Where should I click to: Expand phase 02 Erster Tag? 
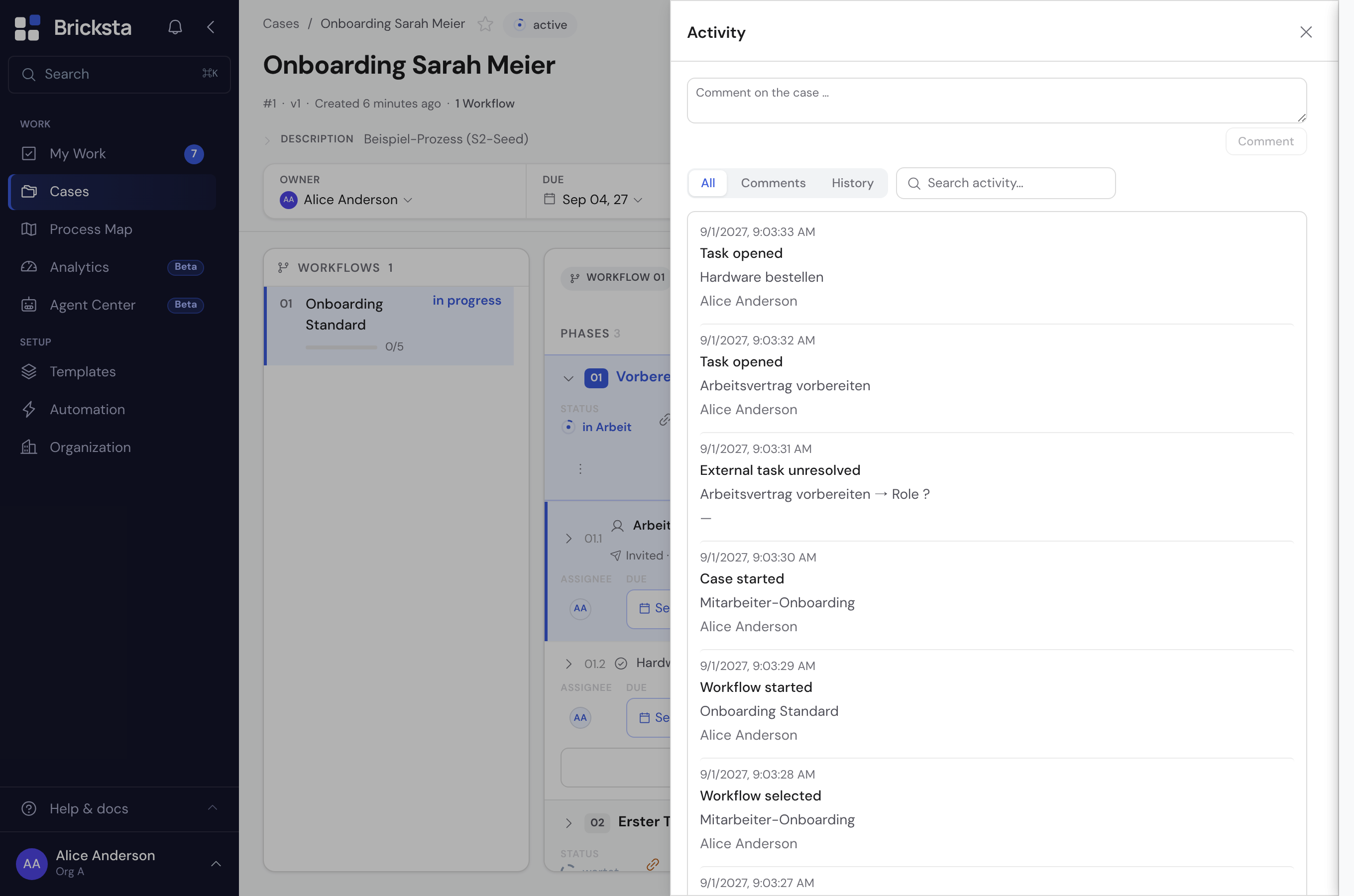[568, 823]
